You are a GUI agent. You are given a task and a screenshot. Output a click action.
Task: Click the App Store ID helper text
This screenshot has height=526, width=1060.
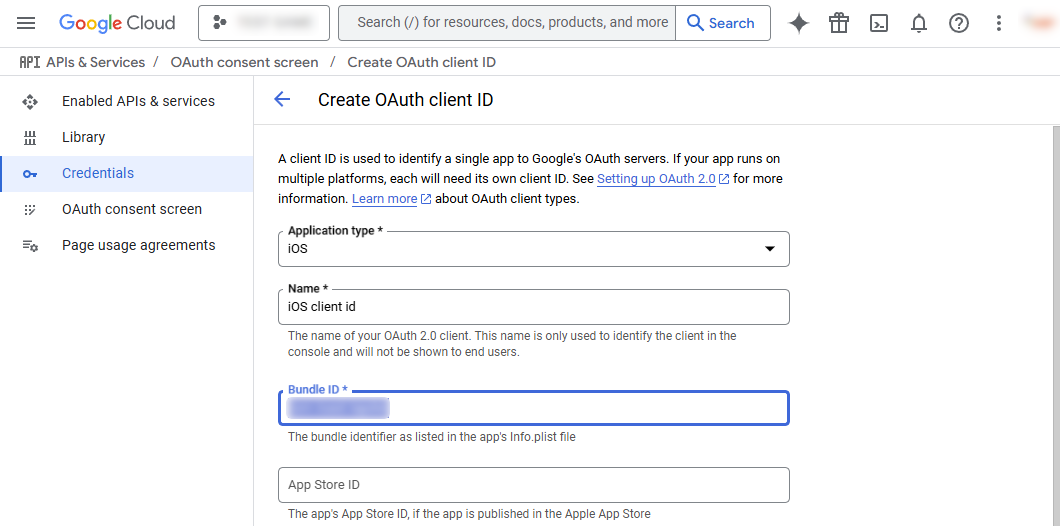tap(469, 514)
